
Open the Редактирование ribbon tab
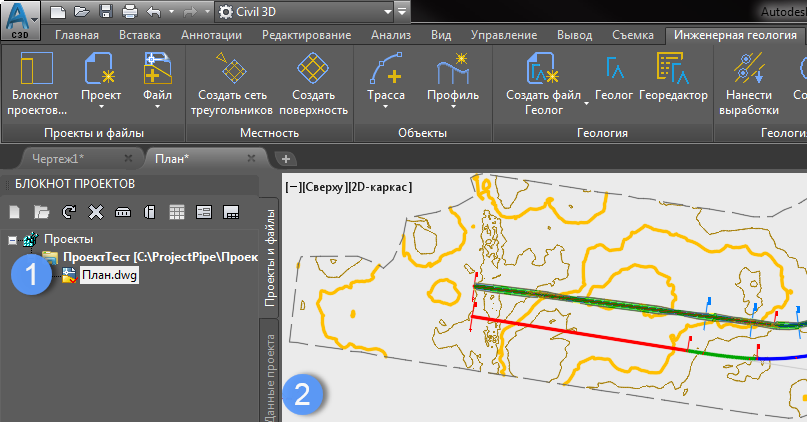pos(307,35)
